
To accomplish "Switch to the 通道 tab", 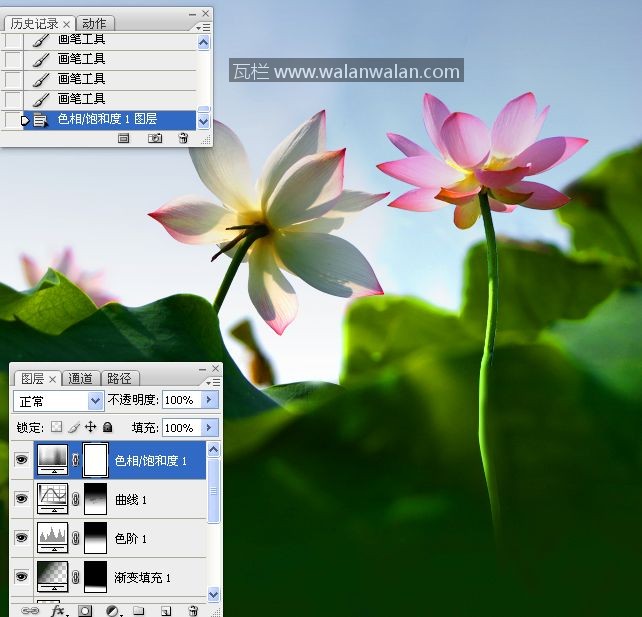I will 81,378.
